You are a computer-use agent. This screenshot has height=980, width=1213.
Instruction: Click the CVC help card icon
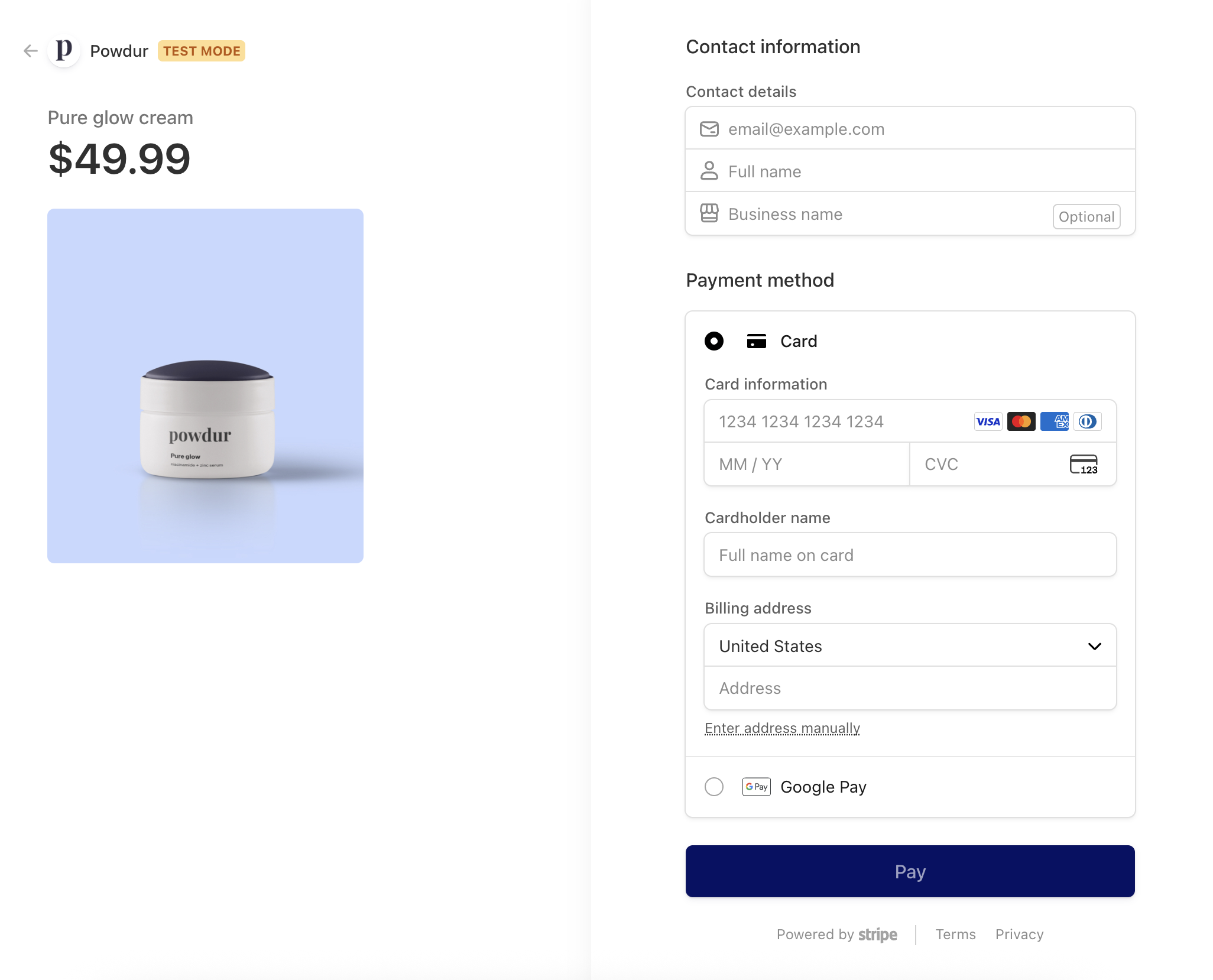[x=1084, y=464]
